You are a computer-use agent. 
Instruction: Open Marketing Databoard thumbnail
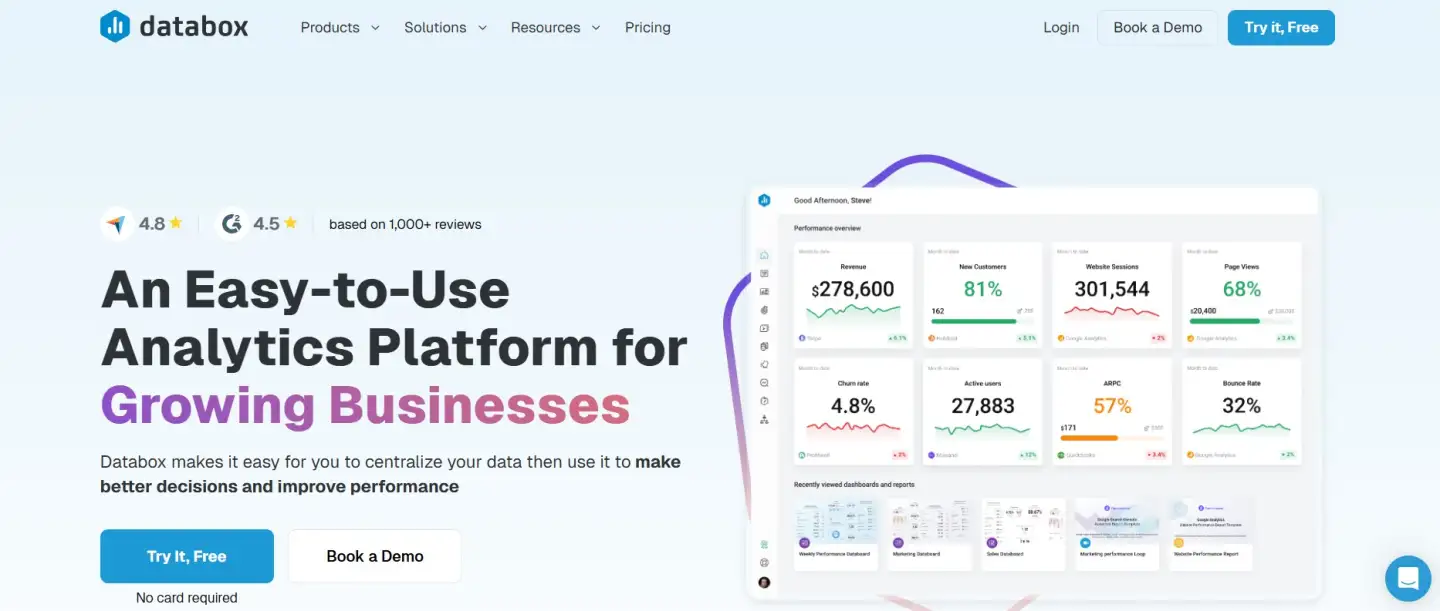929,534
